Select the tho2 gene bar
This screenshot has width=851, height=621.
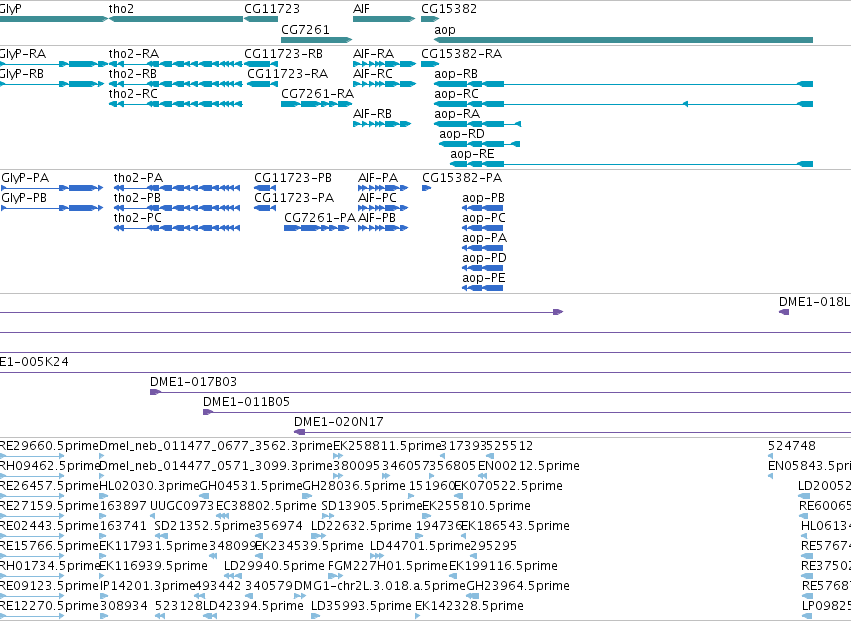176,19
